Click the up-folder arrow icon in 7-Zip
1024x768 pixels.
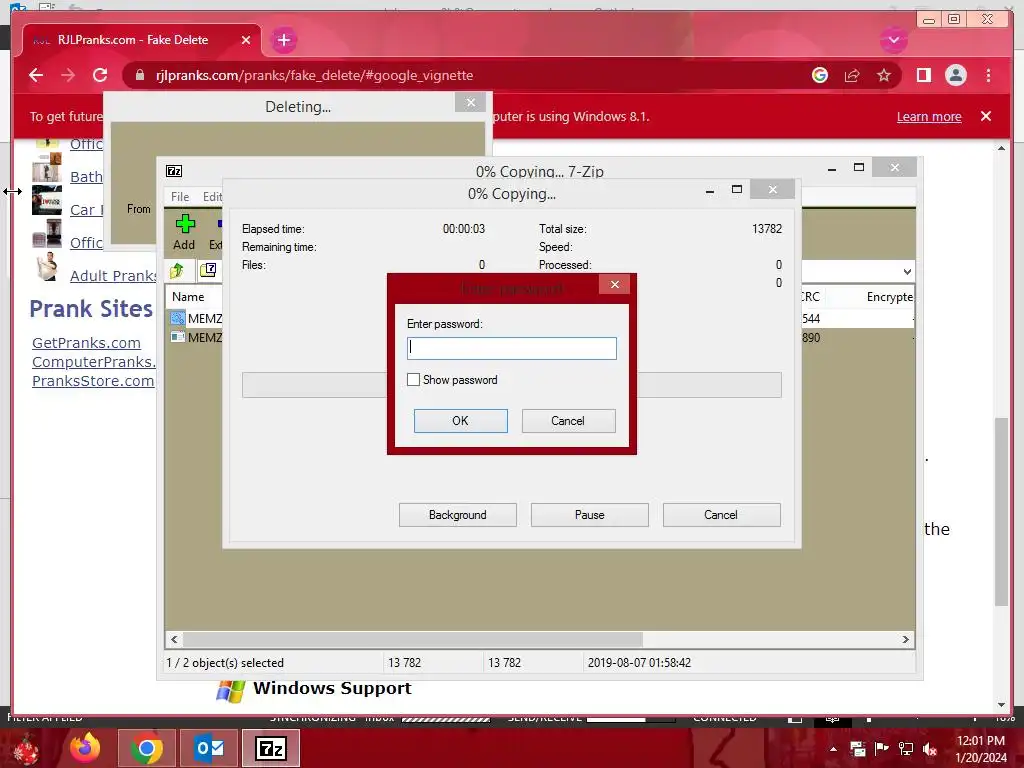tap(177, 270)
